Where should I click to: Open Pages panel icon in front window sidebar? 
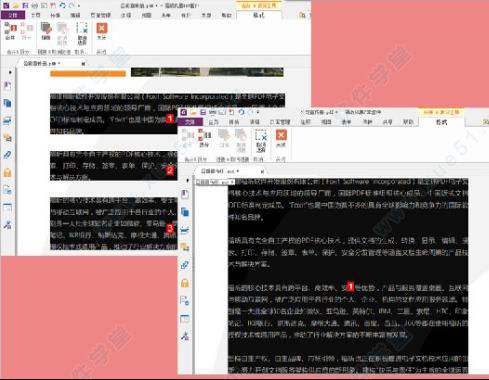[185, 212]
